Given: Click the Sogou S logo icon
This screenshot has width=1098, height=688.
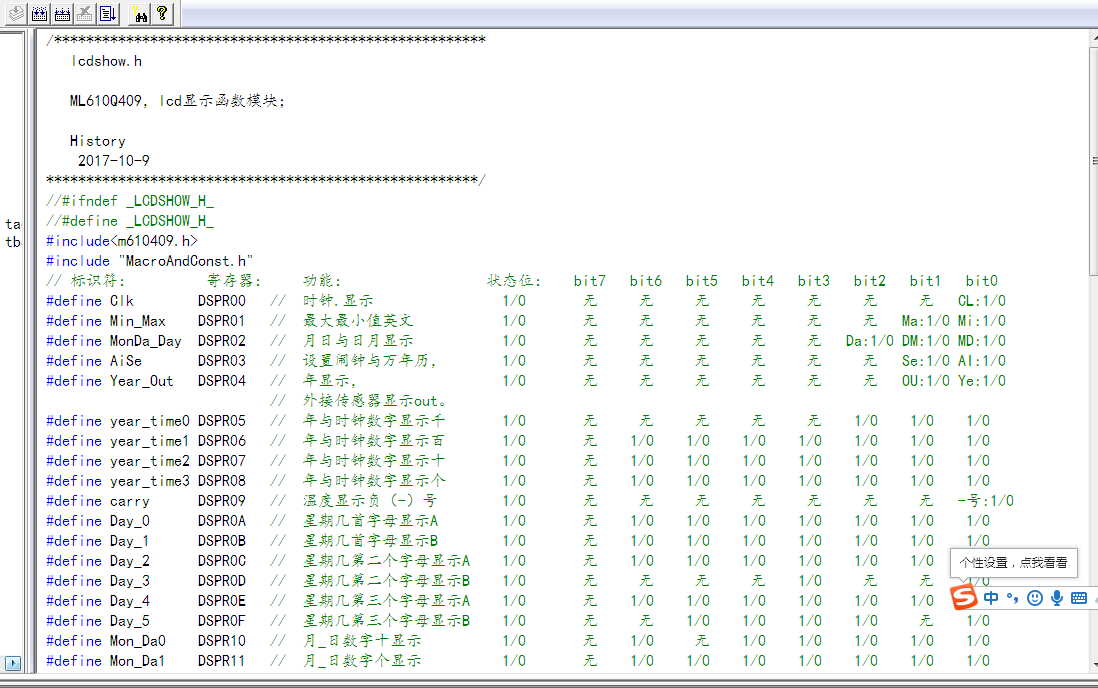Looking at the screenshot, I should 964,597.
